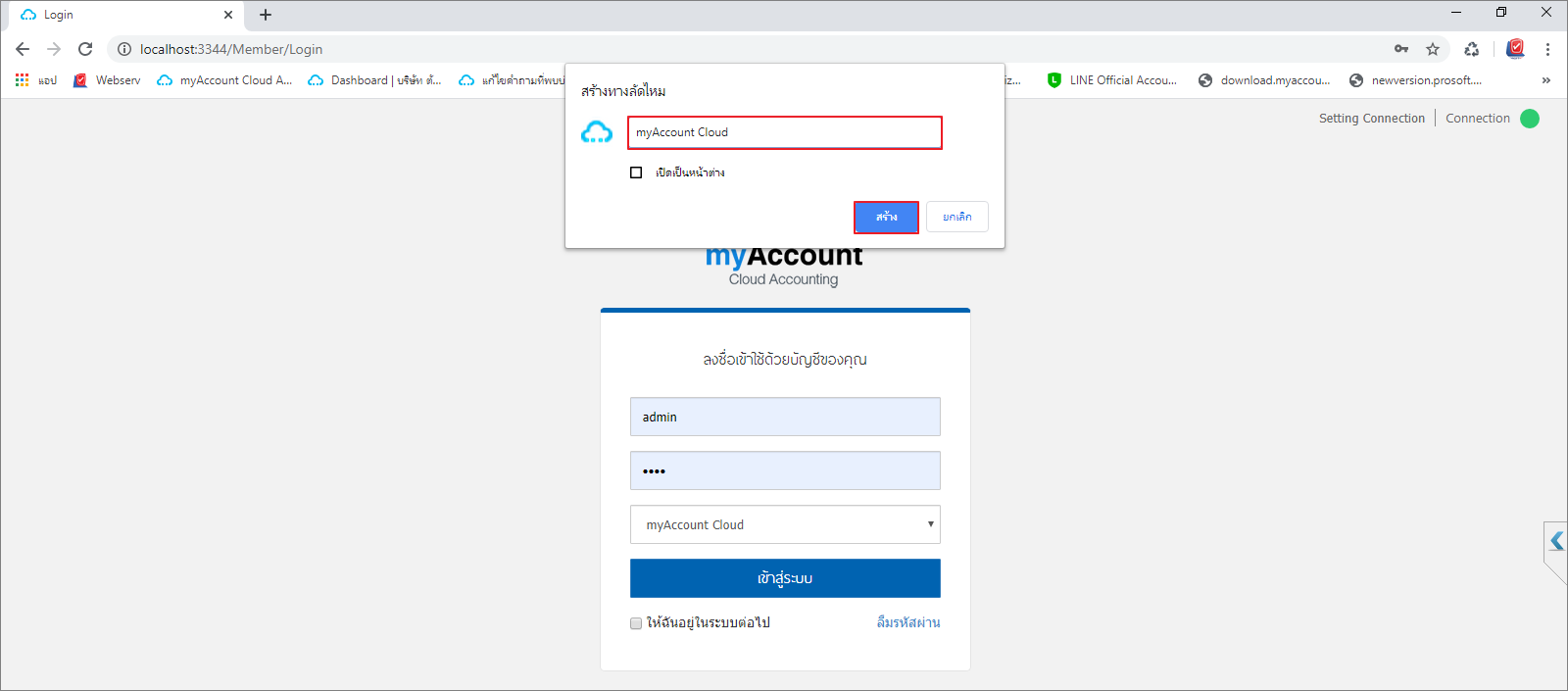
Task: Open the saved passwords key icon
Action: tap(1401, 49)
